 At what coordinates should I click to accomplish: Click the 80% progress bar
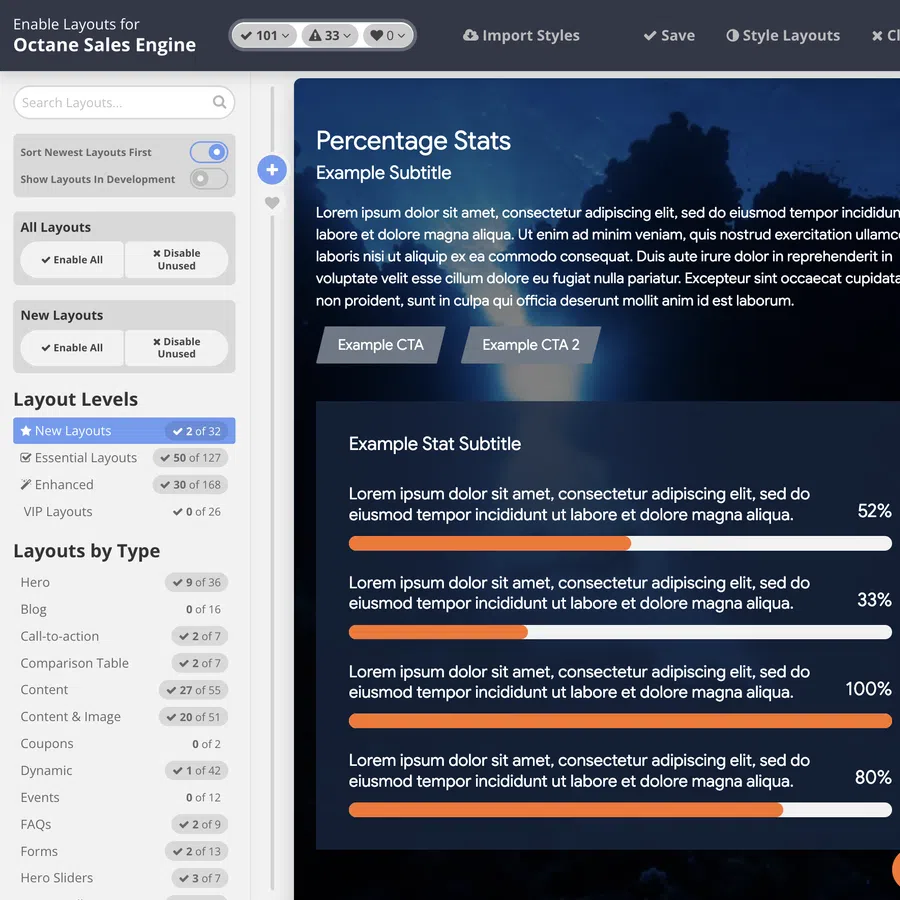coord(620,810)
